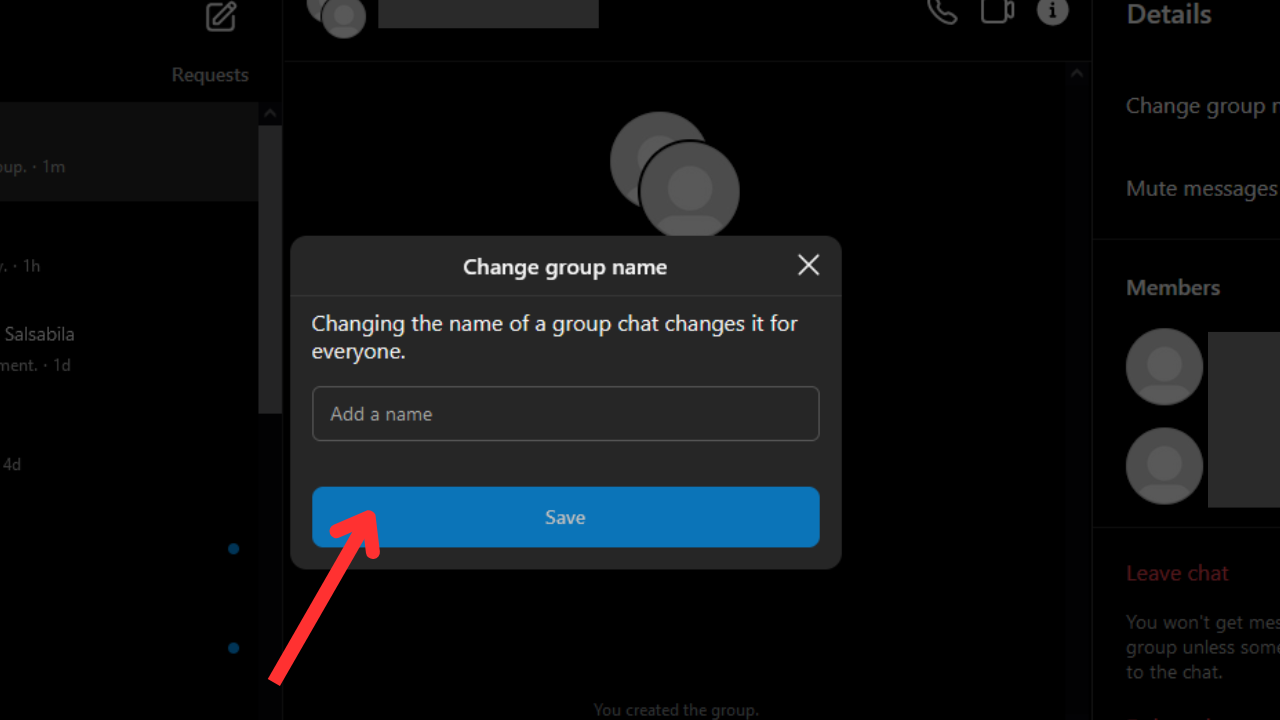Close the Change group name dialog
Screen dimensions: 1280x720
pyautogui.click(x=808, y=265)
